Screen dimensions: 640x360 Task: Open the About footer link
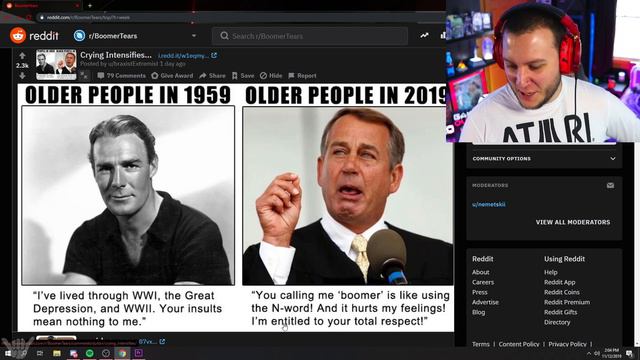[480, 272]
